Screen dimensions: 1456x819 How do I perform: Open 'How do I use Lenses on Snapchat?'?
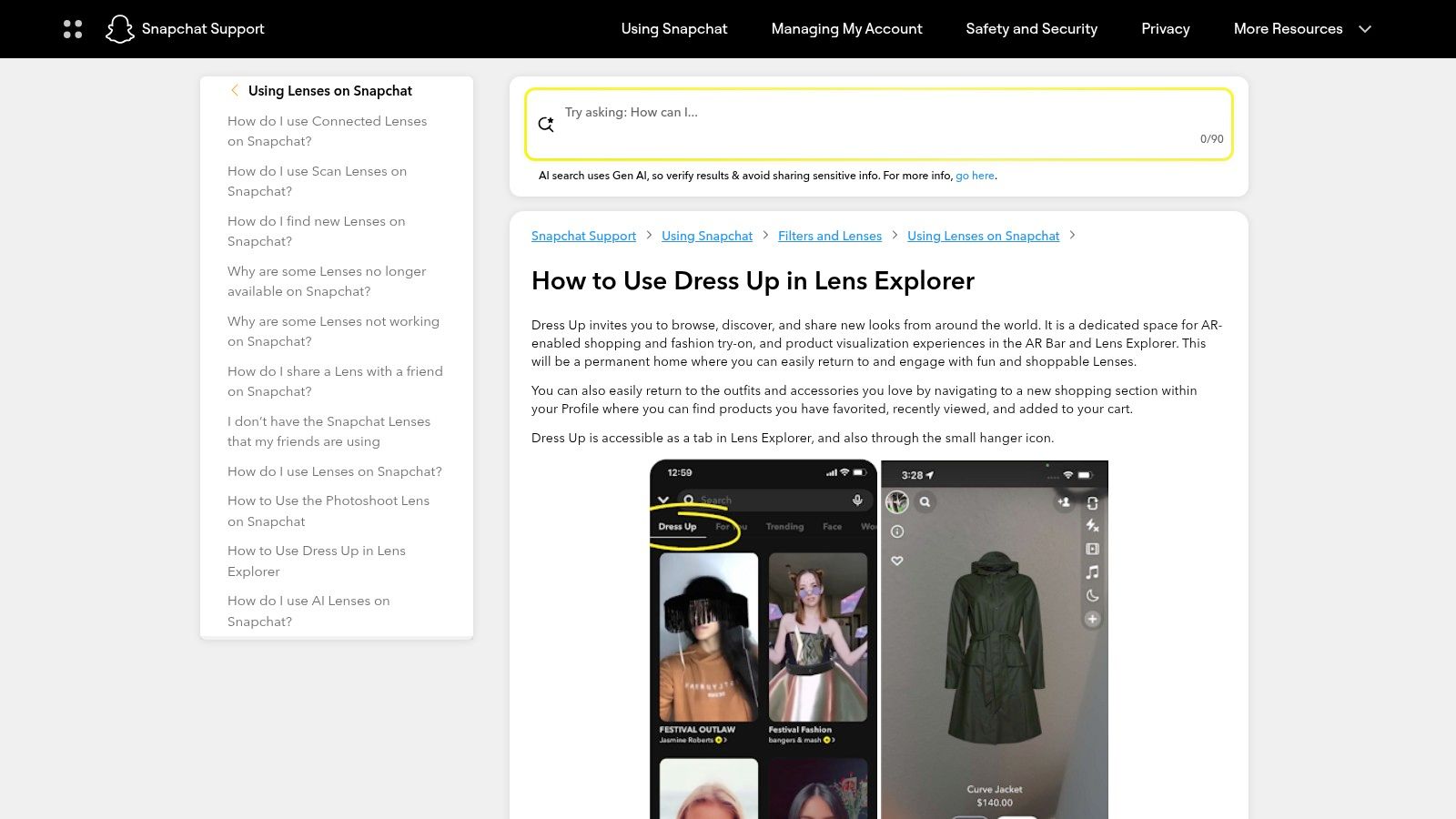tap(335, 471)
